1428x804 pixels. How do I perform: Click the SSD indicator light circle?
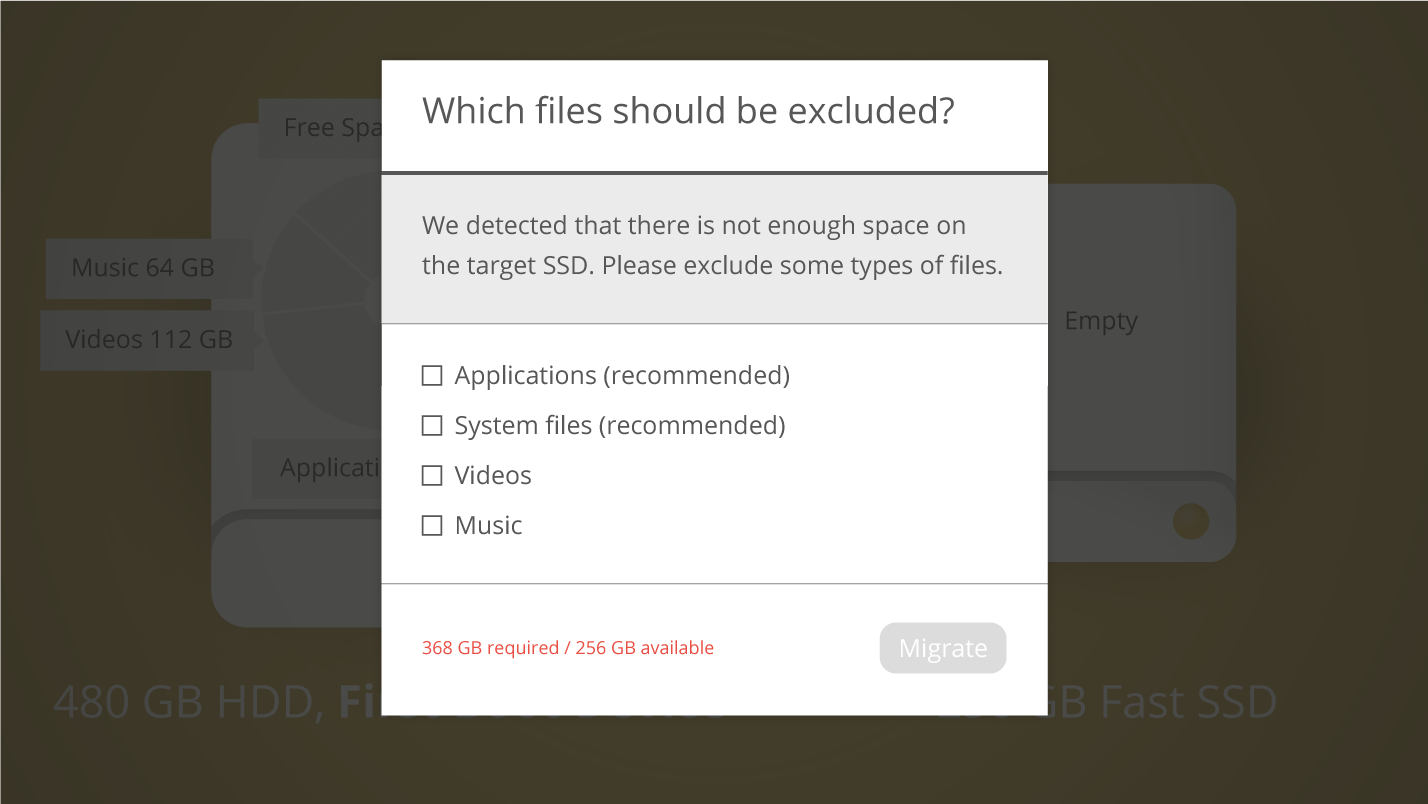click(1191, 521)
